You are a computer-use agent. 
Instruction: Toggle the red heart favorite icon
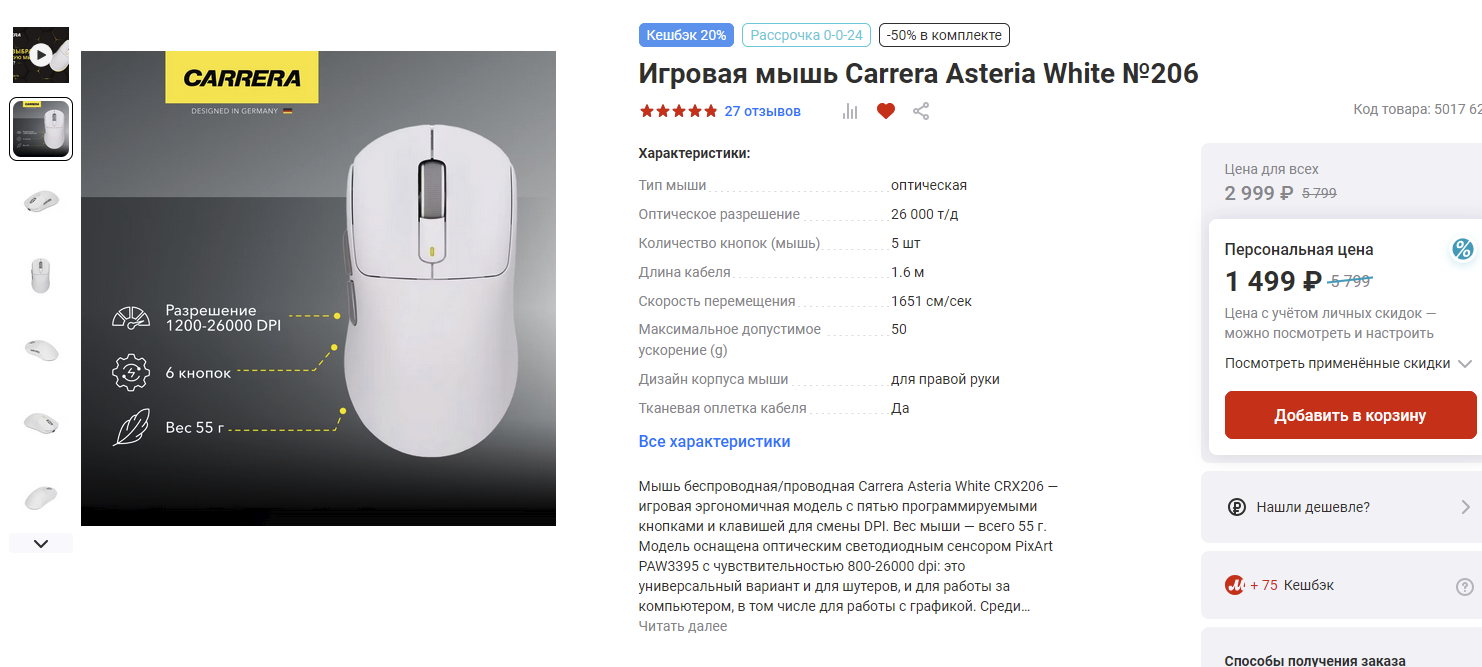(x=885, y=111)
